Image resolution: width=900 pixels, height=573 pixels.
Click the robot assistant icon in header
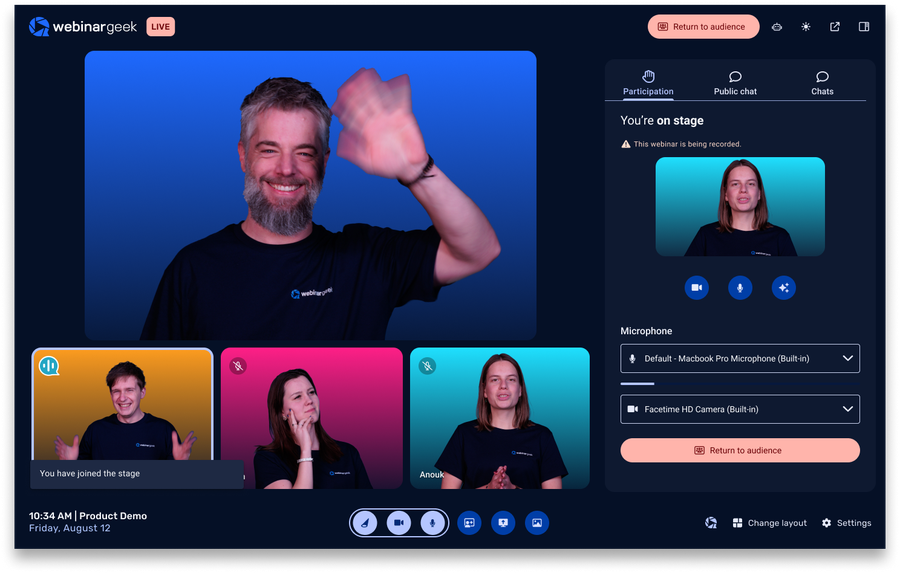click(x=777, y=27)
